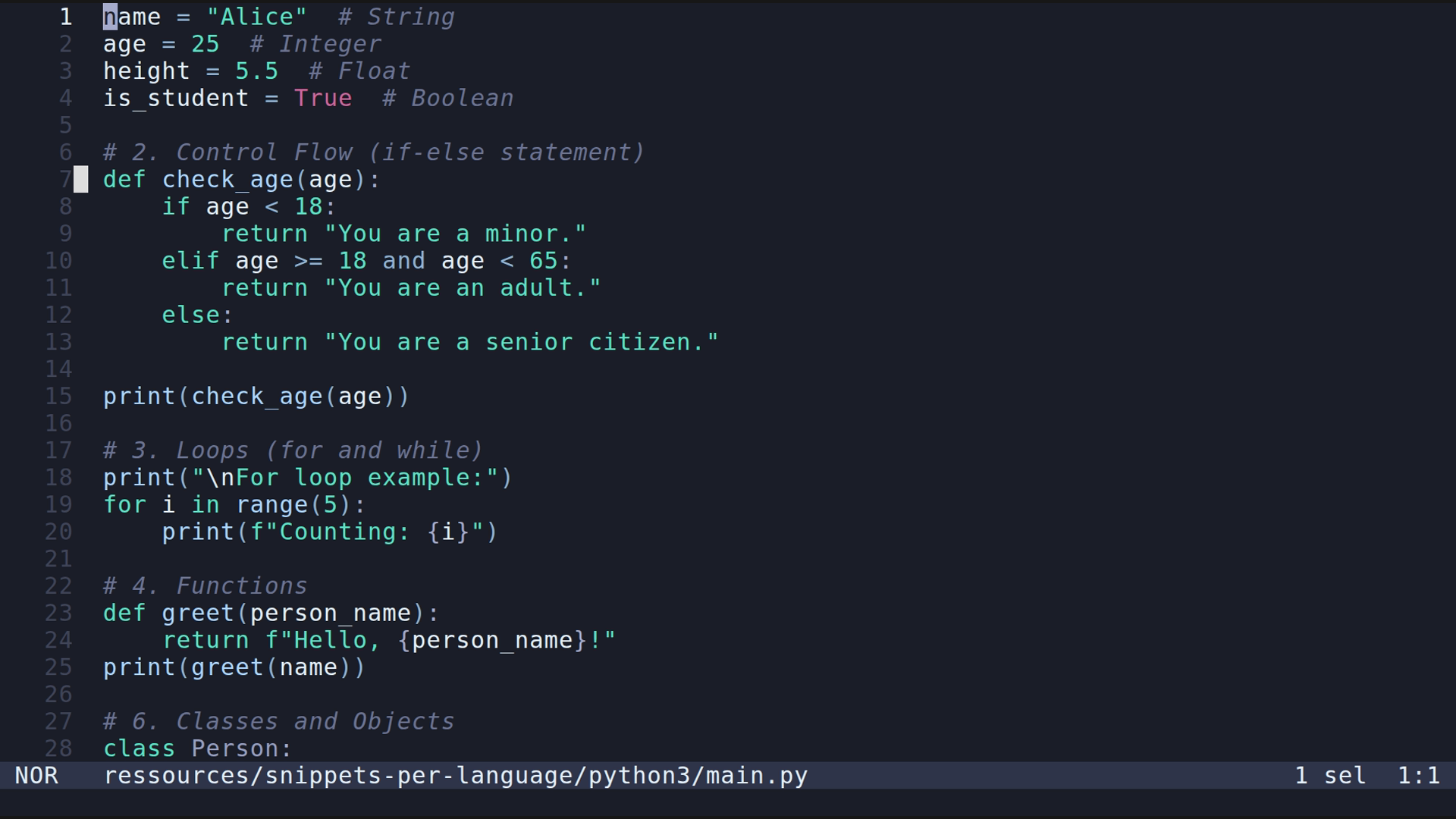Click the check_age function name definition
This screenshot has height=819, width=1456.
click(x=229, y=179)
